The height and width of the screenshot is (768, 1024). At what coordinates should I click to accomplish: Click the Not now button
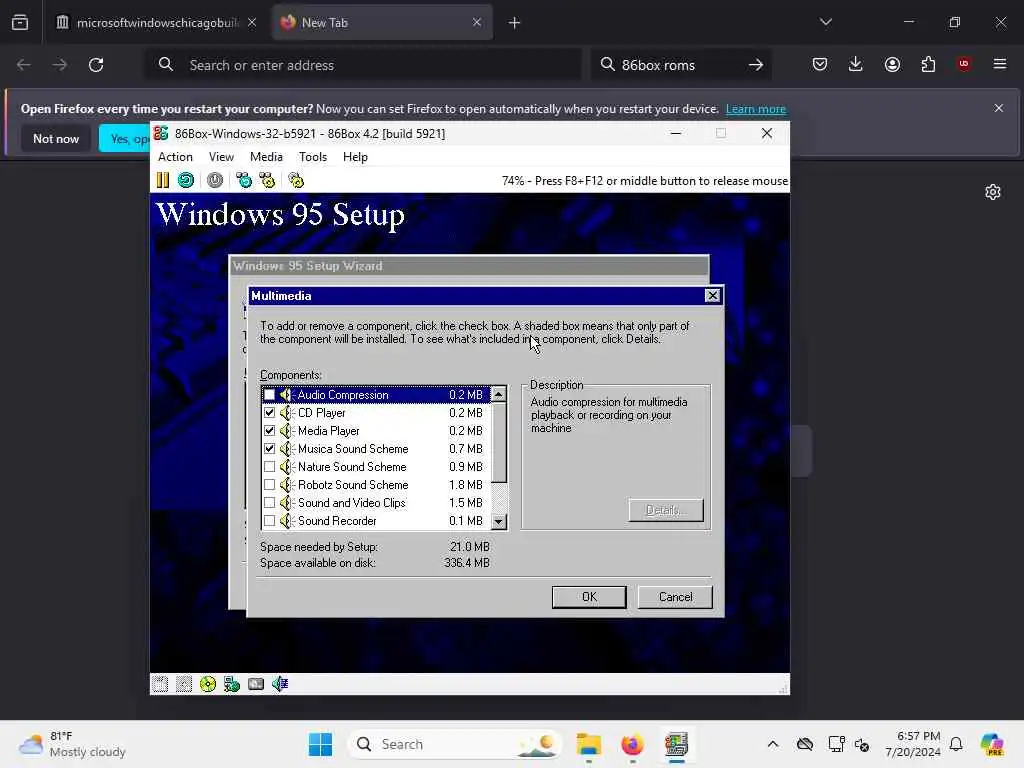tap(56, 138)
